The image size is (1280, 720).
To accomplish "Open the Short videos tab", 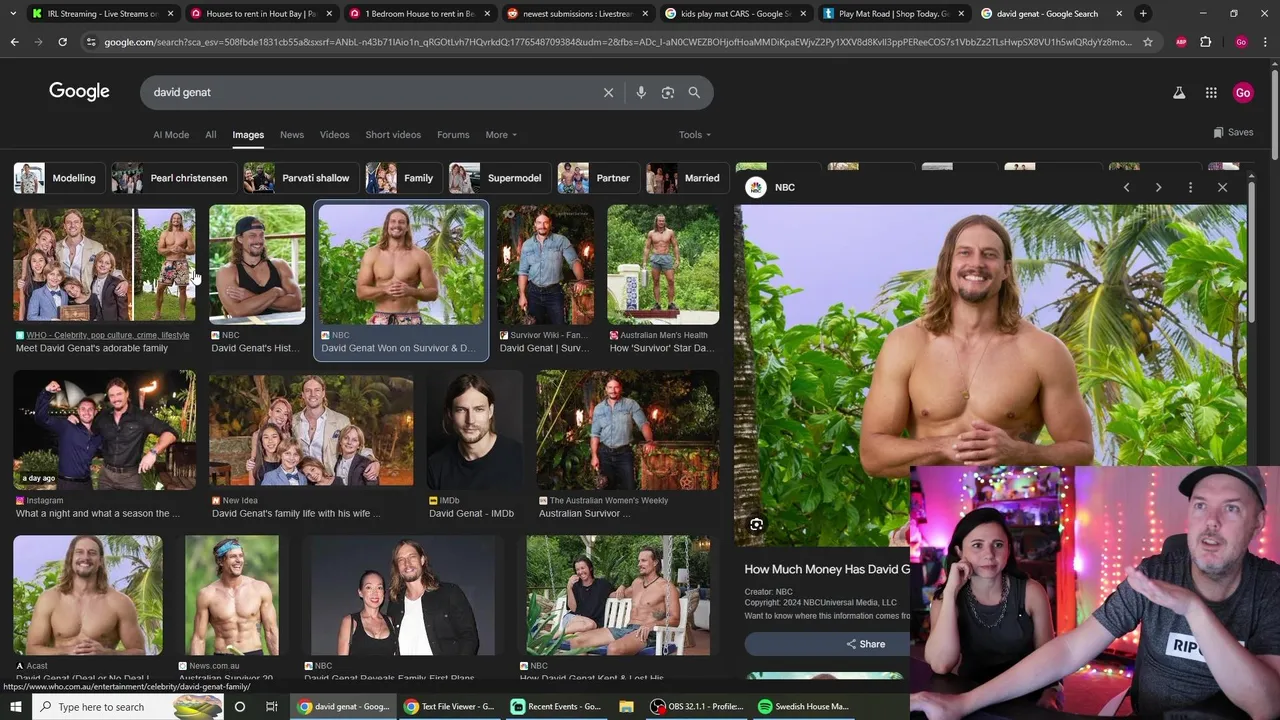I will pyautogui.click(x=393, y=135).
